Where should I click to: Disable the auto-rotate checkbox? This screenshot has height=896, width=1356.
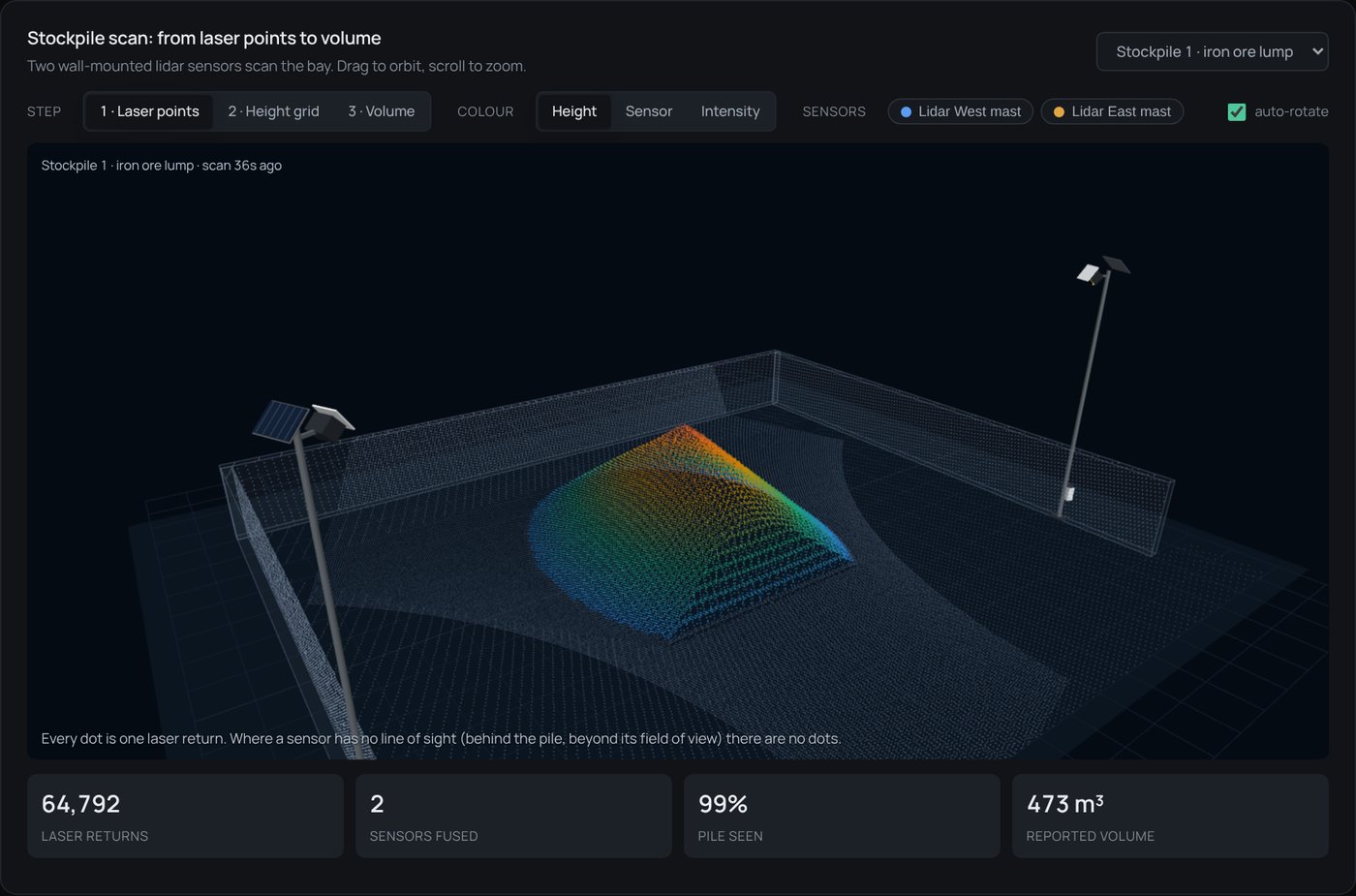click(x=1237, y=111)
